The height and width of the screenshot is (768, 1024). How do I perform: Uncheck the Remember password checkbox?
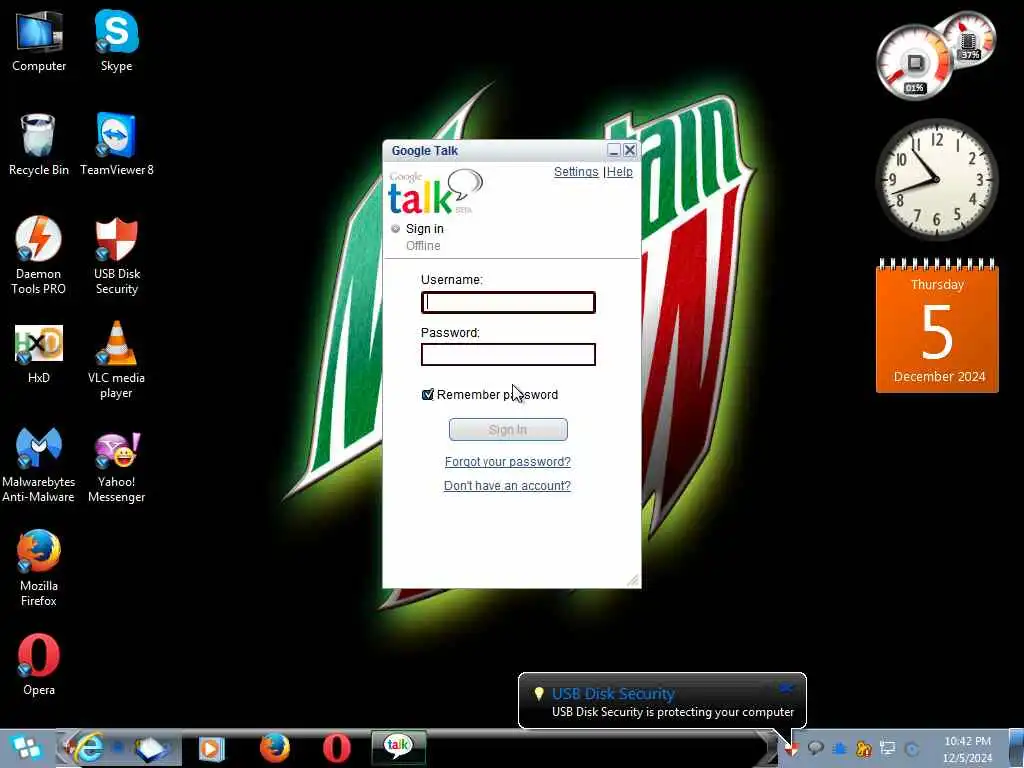(428, 394)
